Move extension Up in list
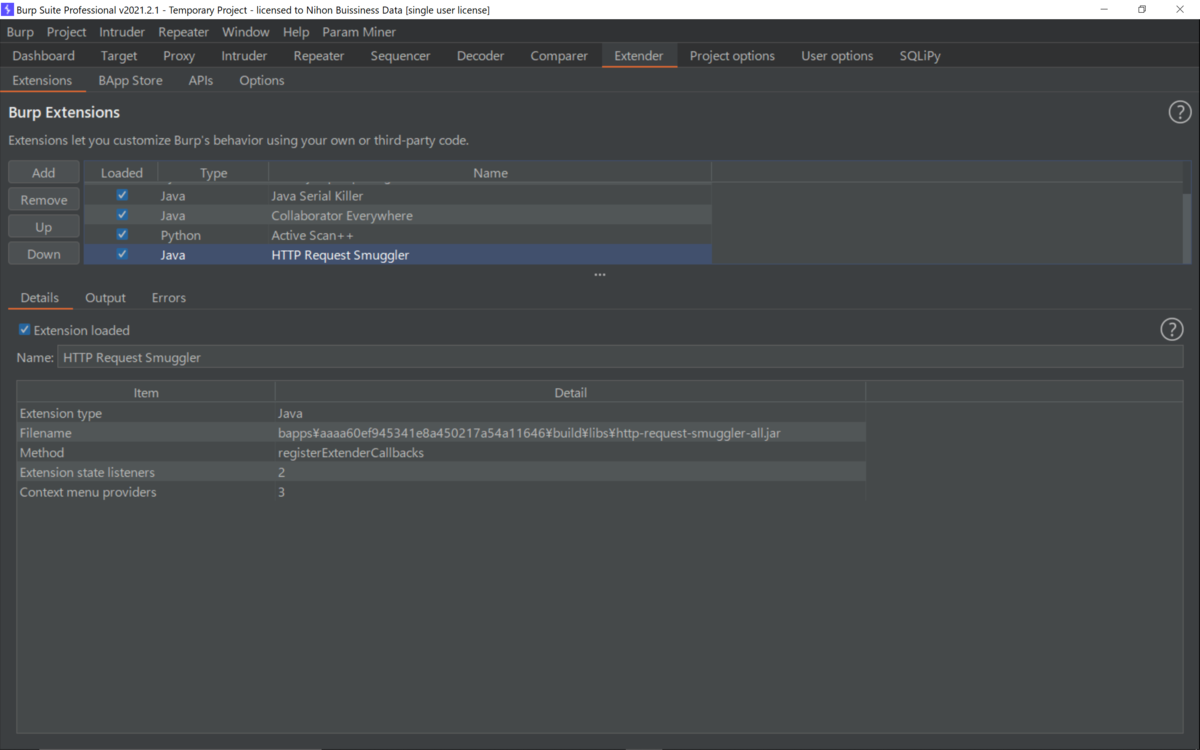Viewport: 1200px width, 750px height. click(x=44, y=227)
